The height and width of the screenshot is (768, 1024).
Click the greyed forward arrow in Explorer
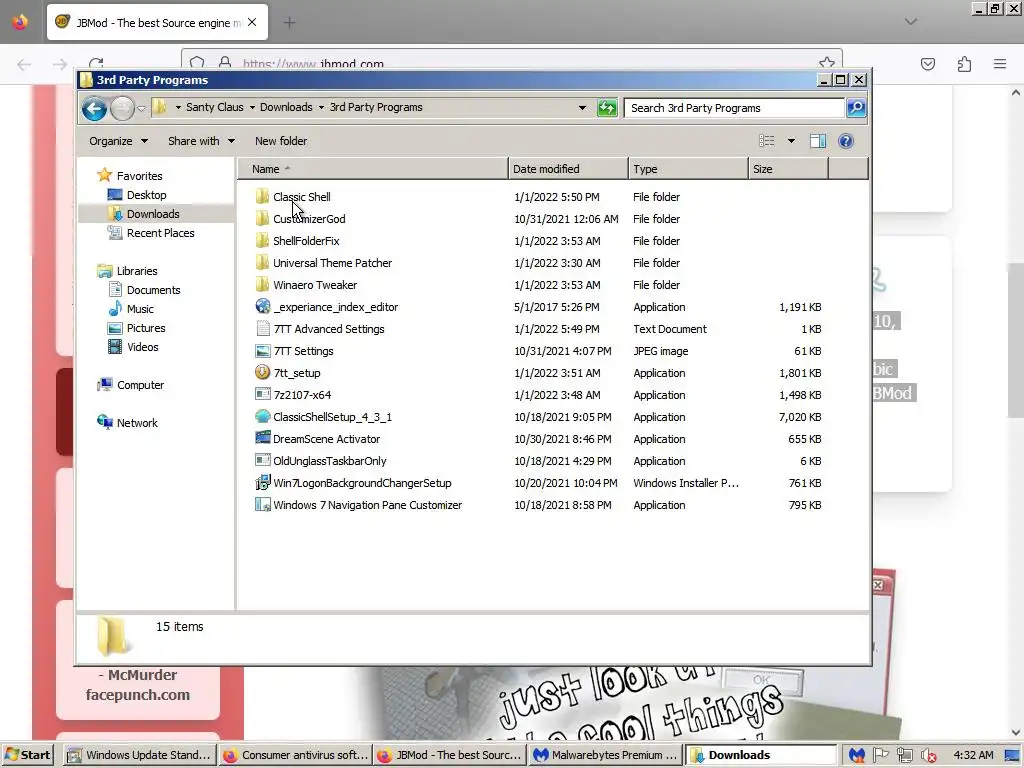(122, 108)
